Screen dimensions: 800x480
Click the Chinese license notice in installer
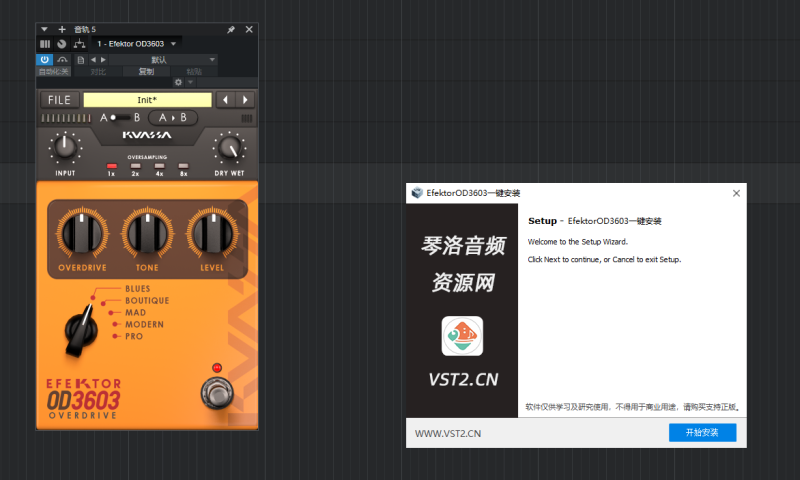(x=633, y=407)
